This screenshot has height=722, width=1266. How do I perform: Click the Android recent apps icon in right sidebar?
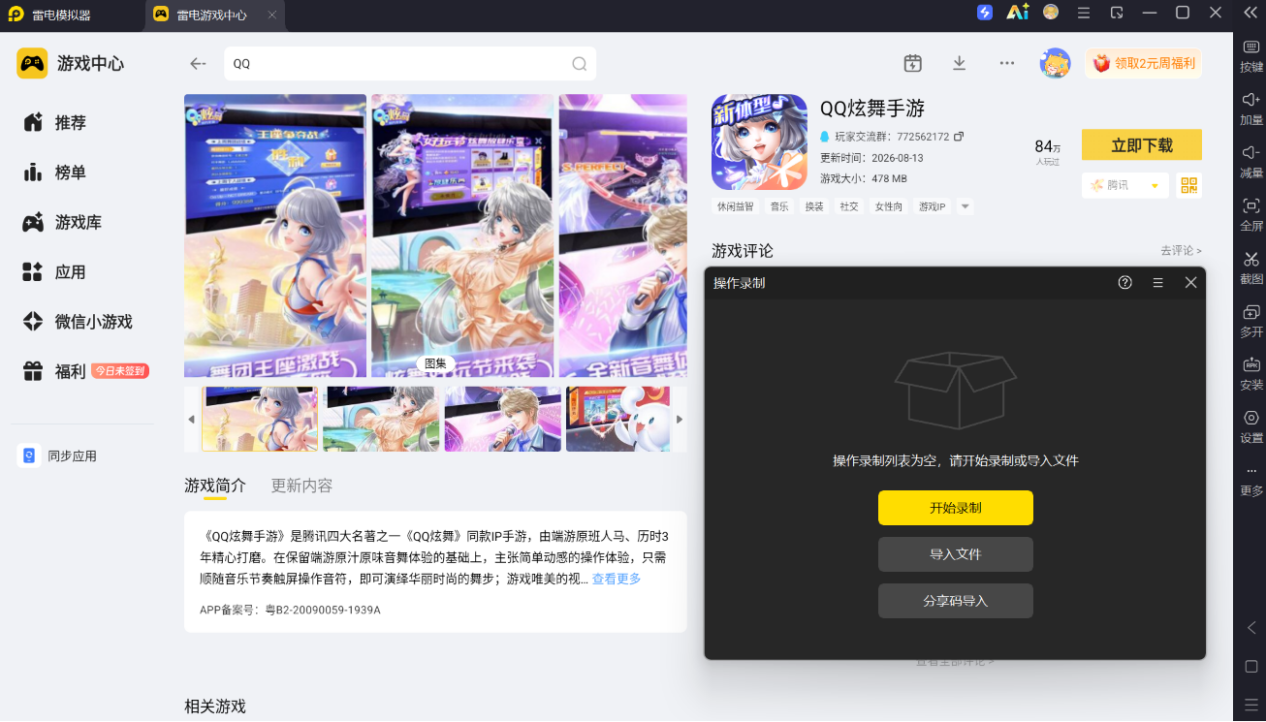tap(1251, 704)
